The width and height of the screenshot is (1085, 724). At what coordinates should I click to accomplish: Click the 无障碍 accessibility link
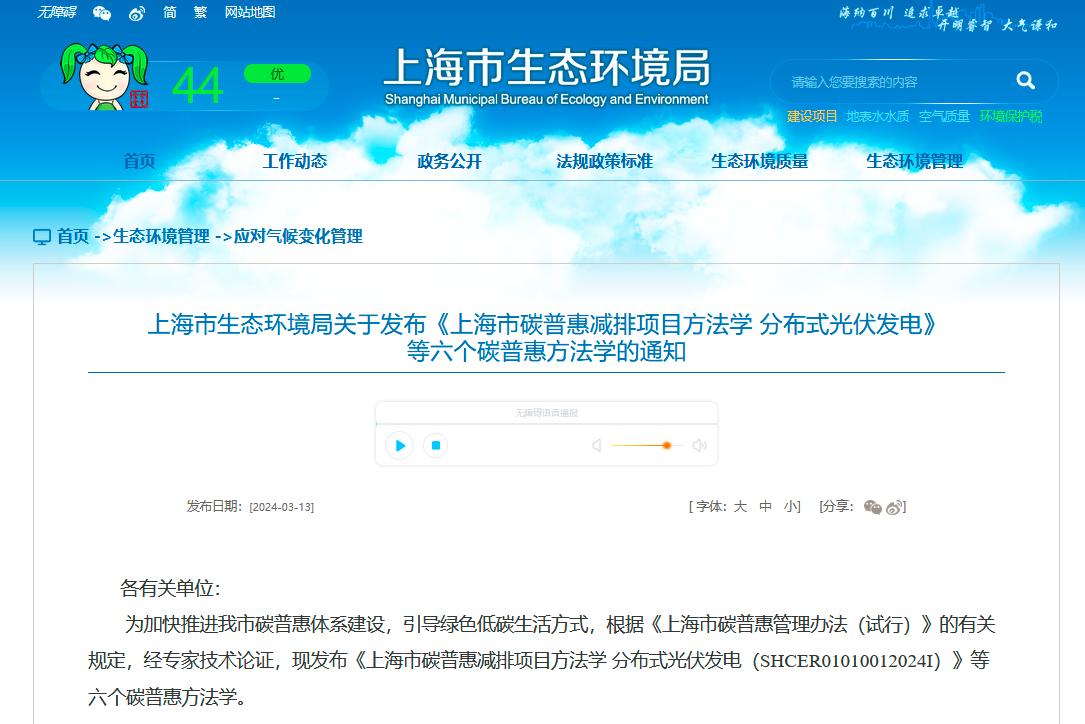coord(57,12)
